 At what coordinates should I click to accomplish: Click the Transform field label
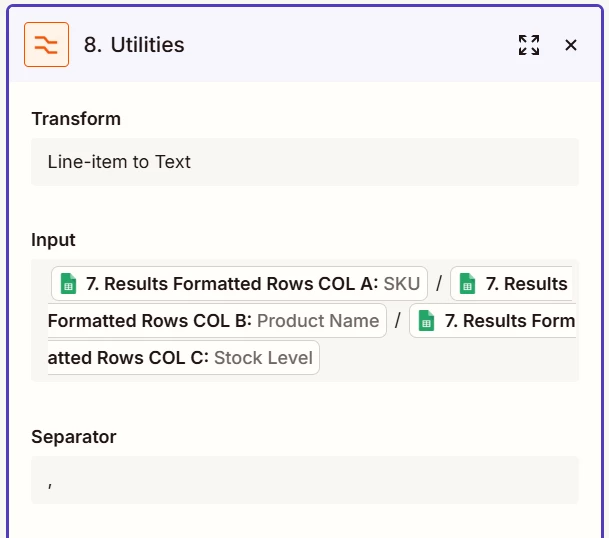pyautogui.click(x=76, y=119)
